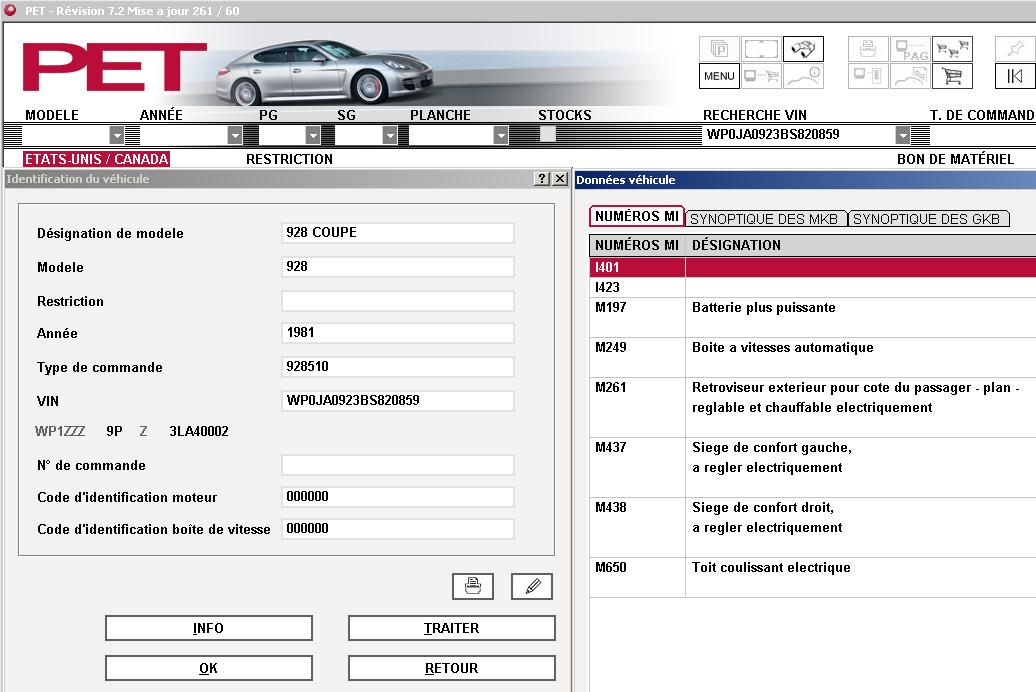Image resolution: width=1036 pixels, height=692 pixels.
Task: Open the ANNÉE dropdown arrow
Action: click(235, 135)
